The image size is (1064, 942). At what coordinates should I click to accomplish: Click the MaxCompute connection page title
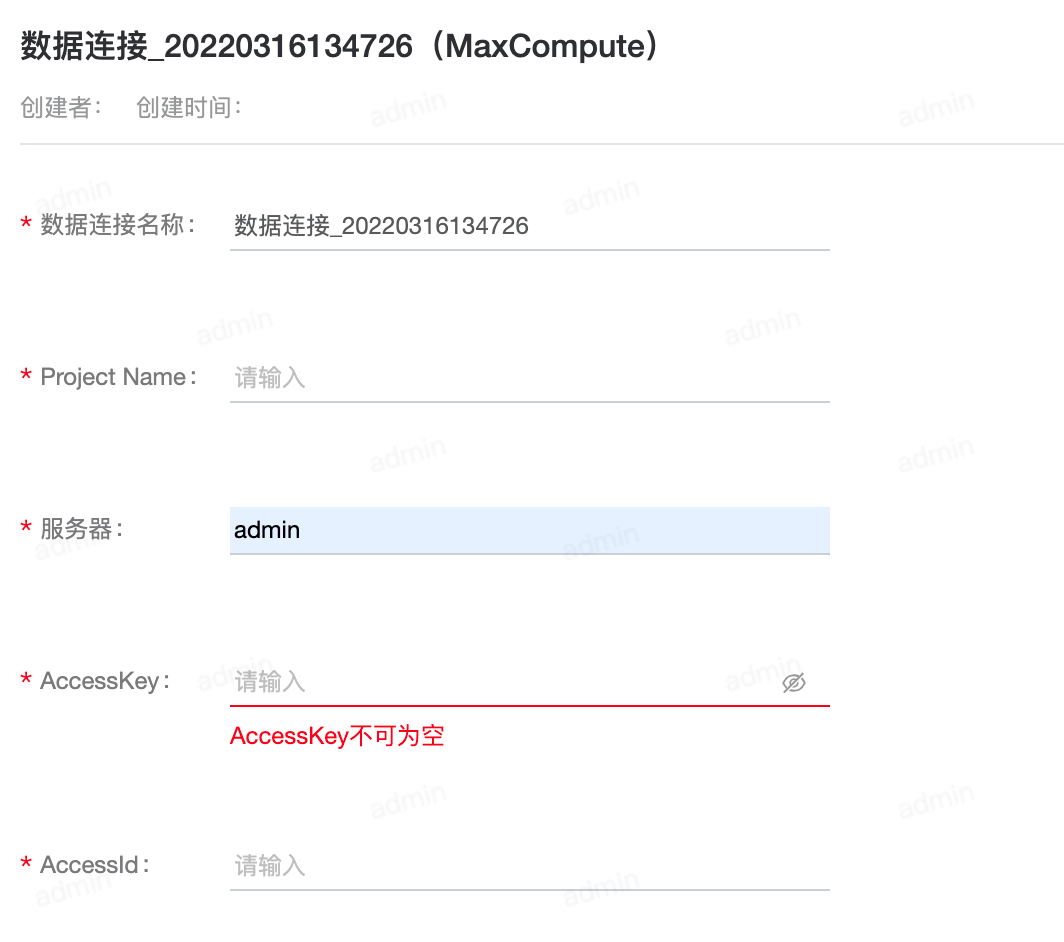pyautogui.click(x=339, y=46)
